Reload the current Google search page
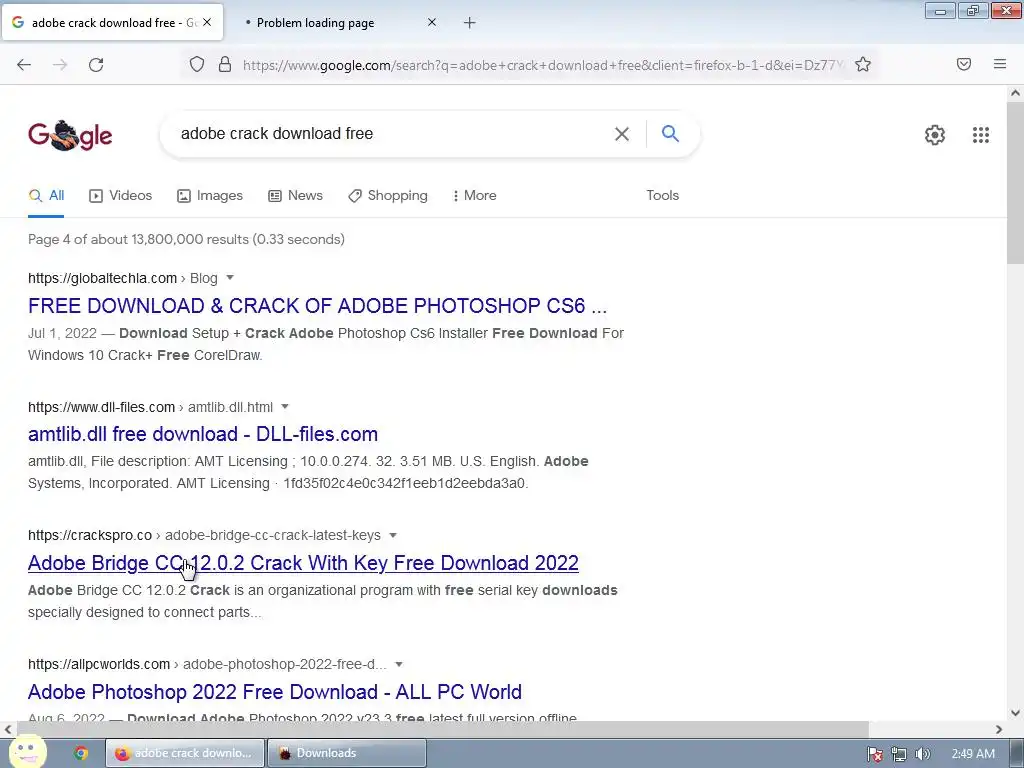The width and height of the screenshot is (1024, 768). [96, 65]
